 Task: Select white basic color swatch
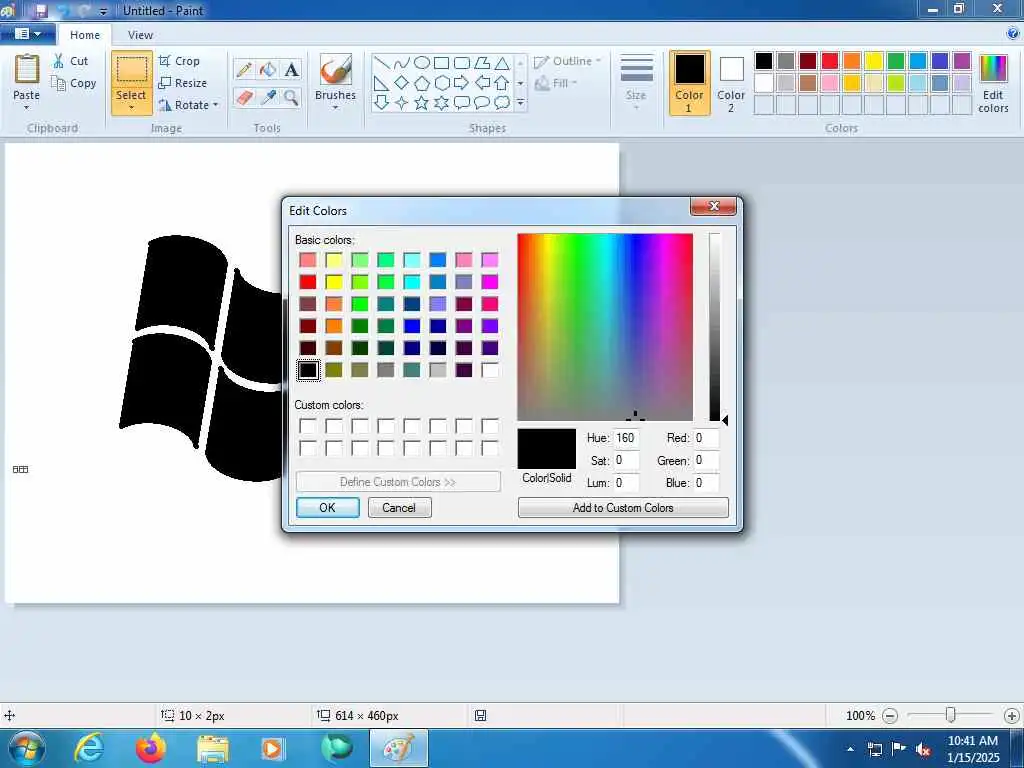tap(490, 370)
